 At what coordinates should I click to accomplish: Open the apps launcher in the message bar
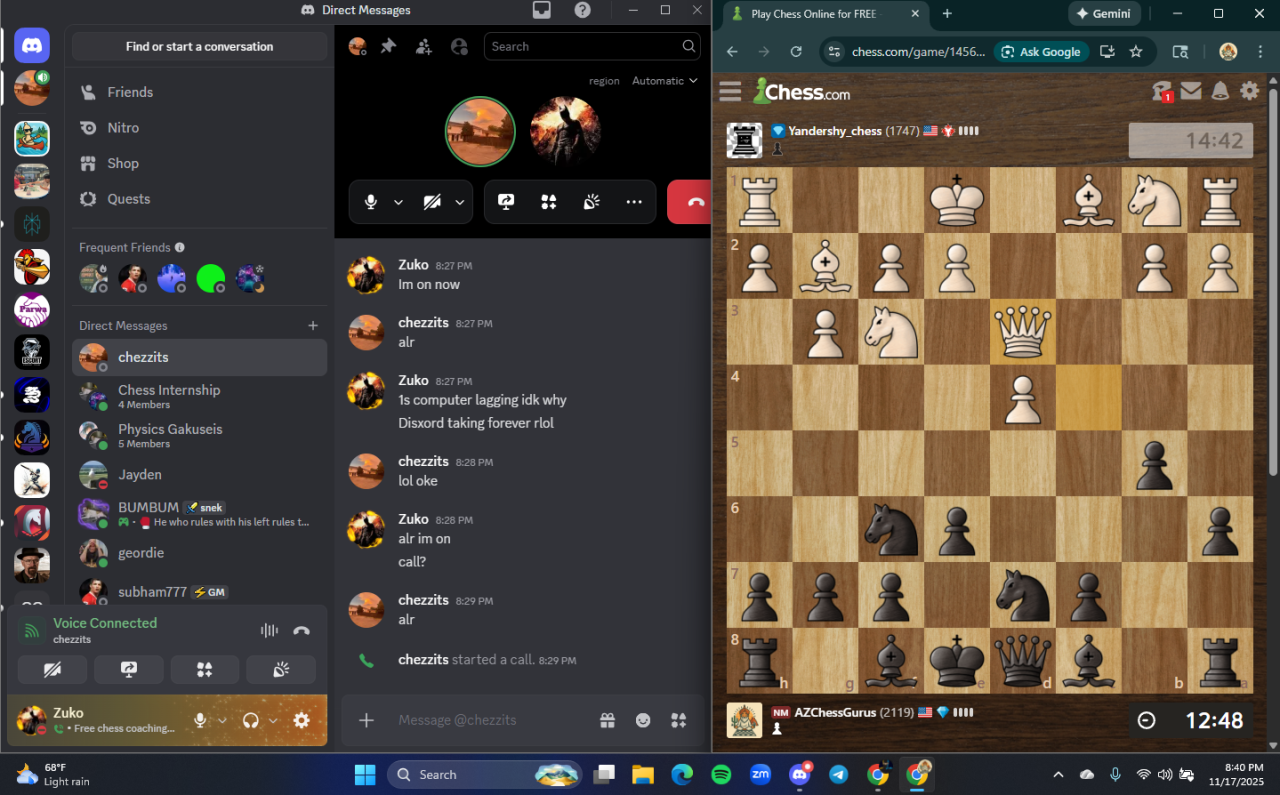click(679, 720)
